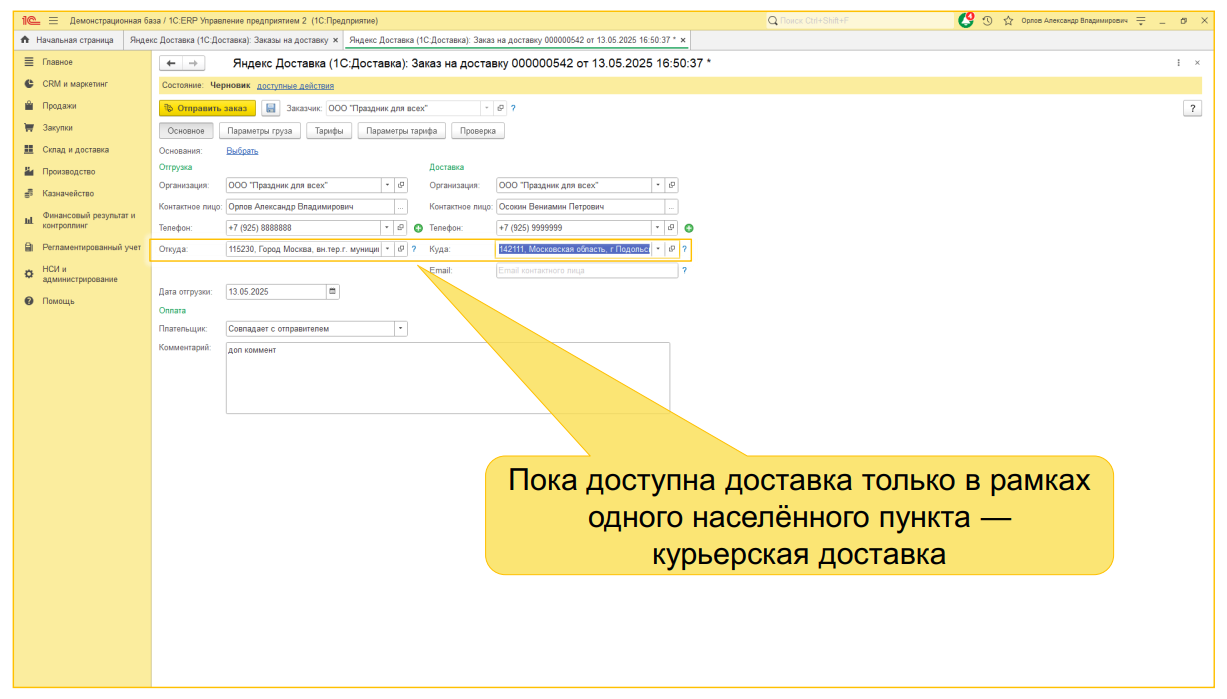Open the history clock icon
Screen dimensions: 1227x699
[987, 20]
